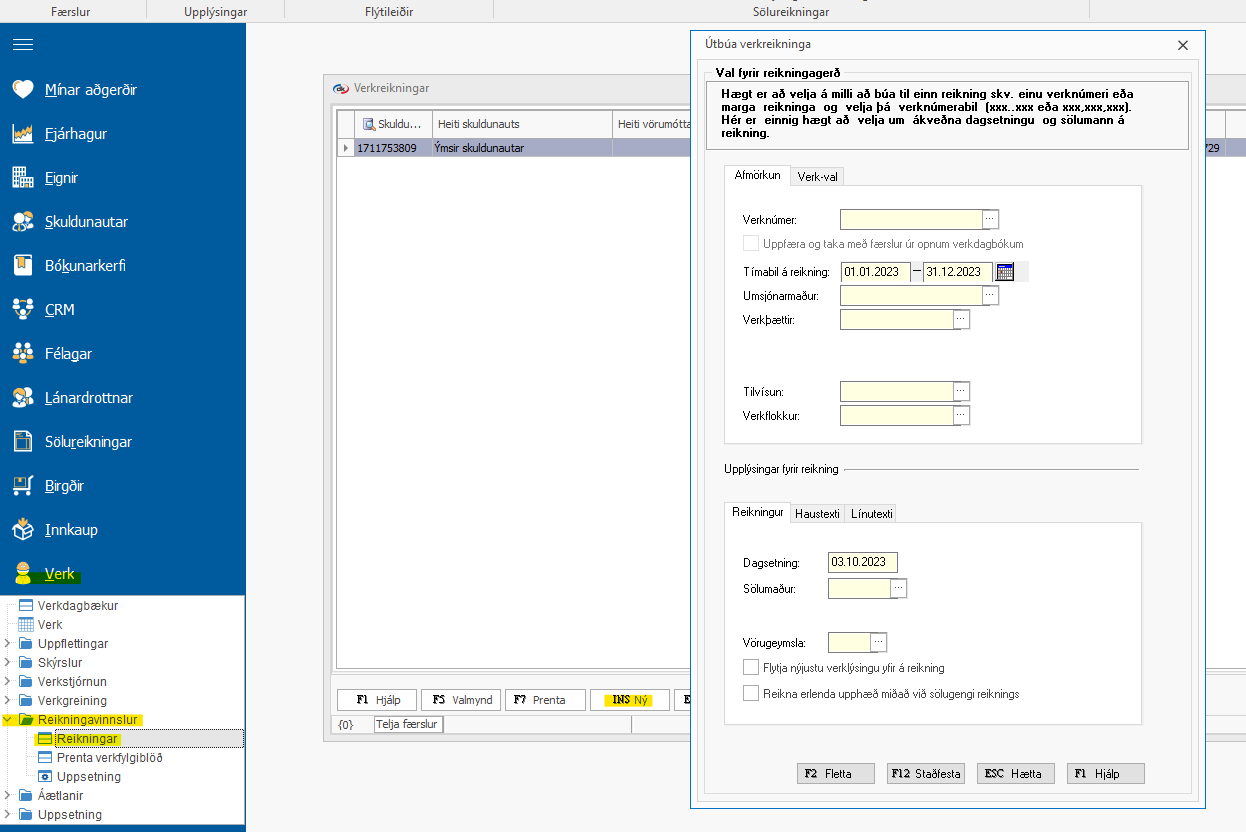
Task: Check Reikna erlenda upphæð miðað við sölugengi
Action: click(x=751, y=693)
